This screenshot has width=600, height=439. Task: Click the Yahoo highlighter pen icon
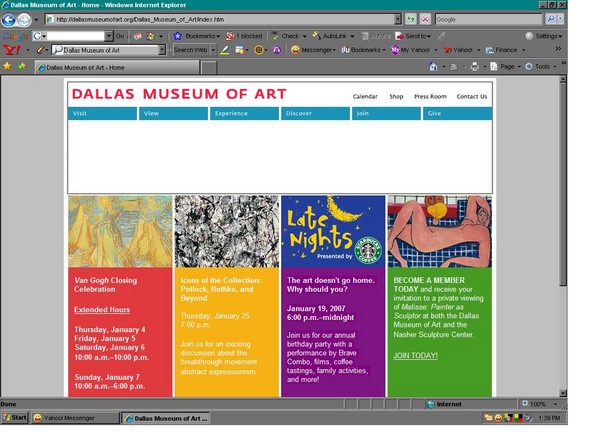tap(225, 50)
